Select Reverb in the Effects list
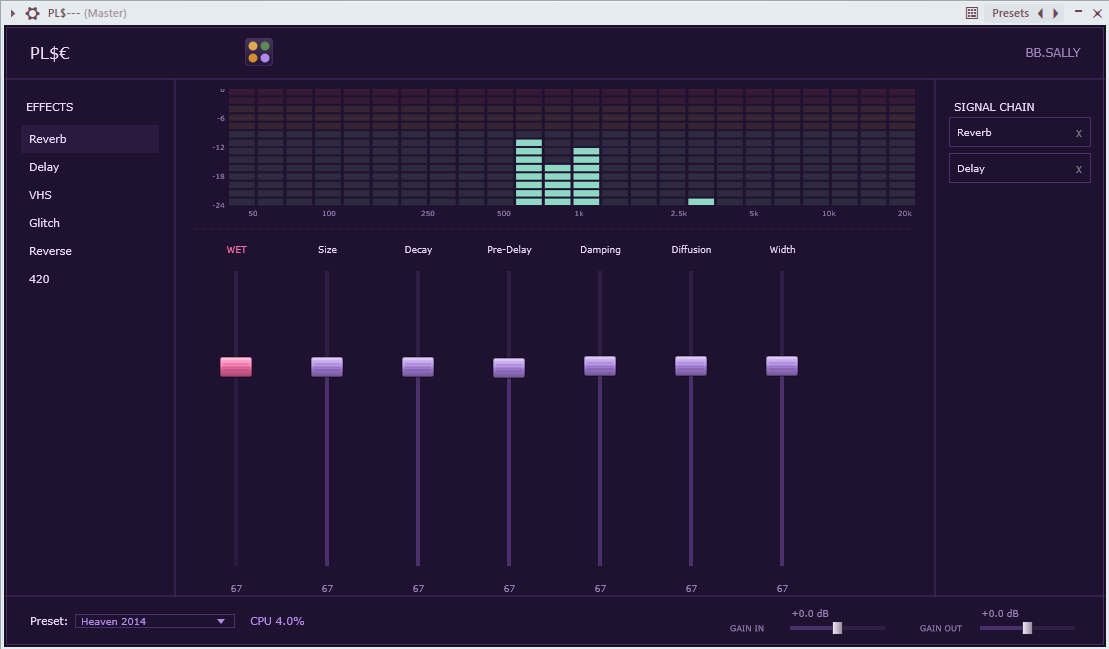This screenshot has height=649, width=1109. (x=90, y=139)
